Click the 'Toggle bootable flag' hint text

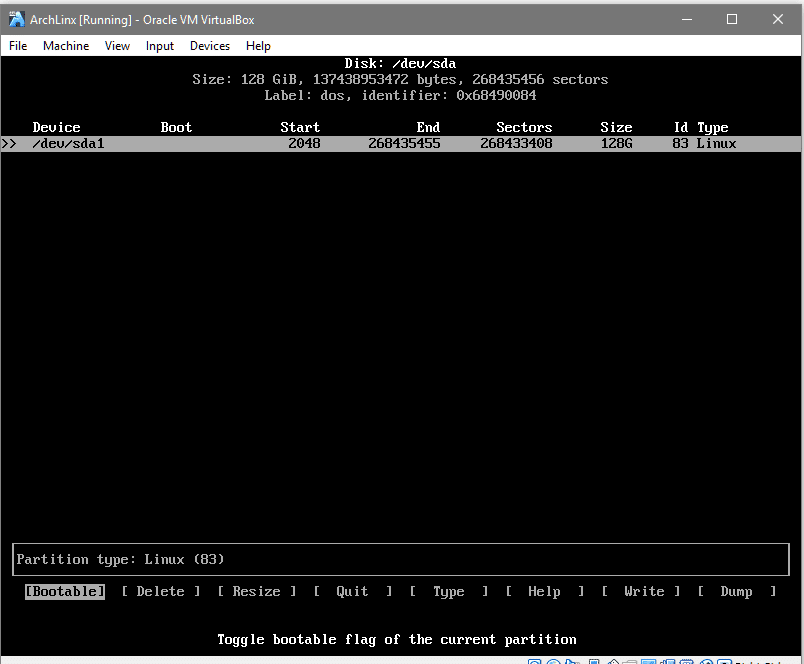pos(396,639)
